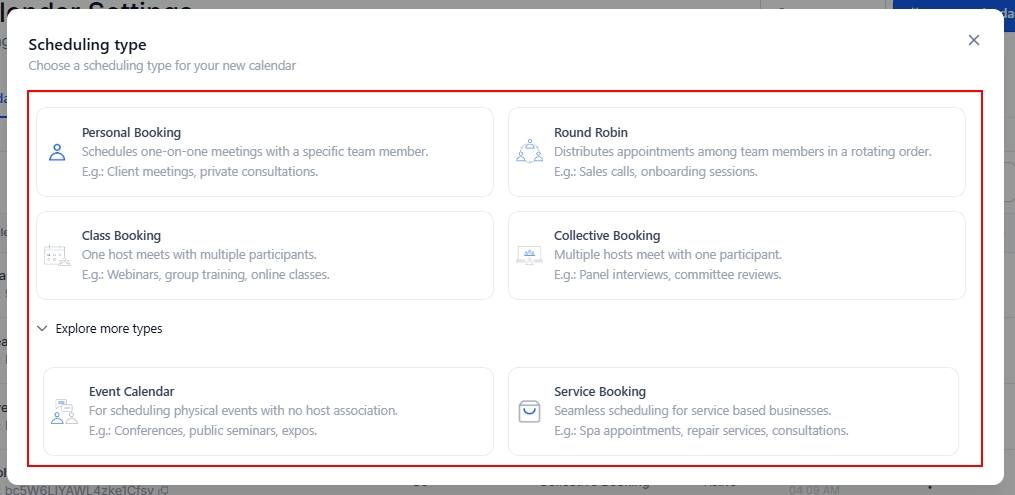Click the "Client meetings, private consultations" example text
Screen dimensions: 1015x495
[200, 171]
